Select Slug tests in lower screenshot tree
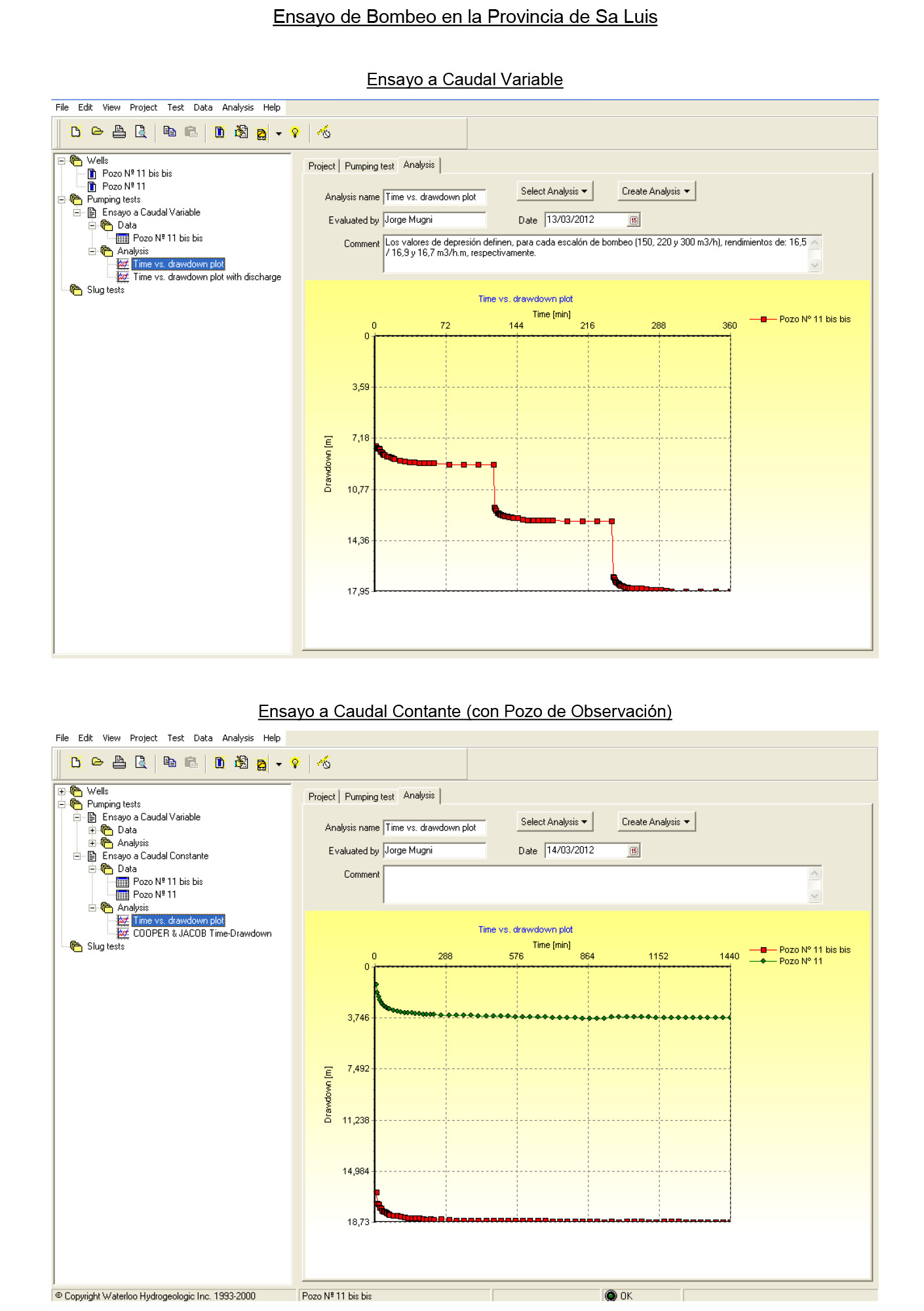 pyautogui.click(x=106, y=947)
